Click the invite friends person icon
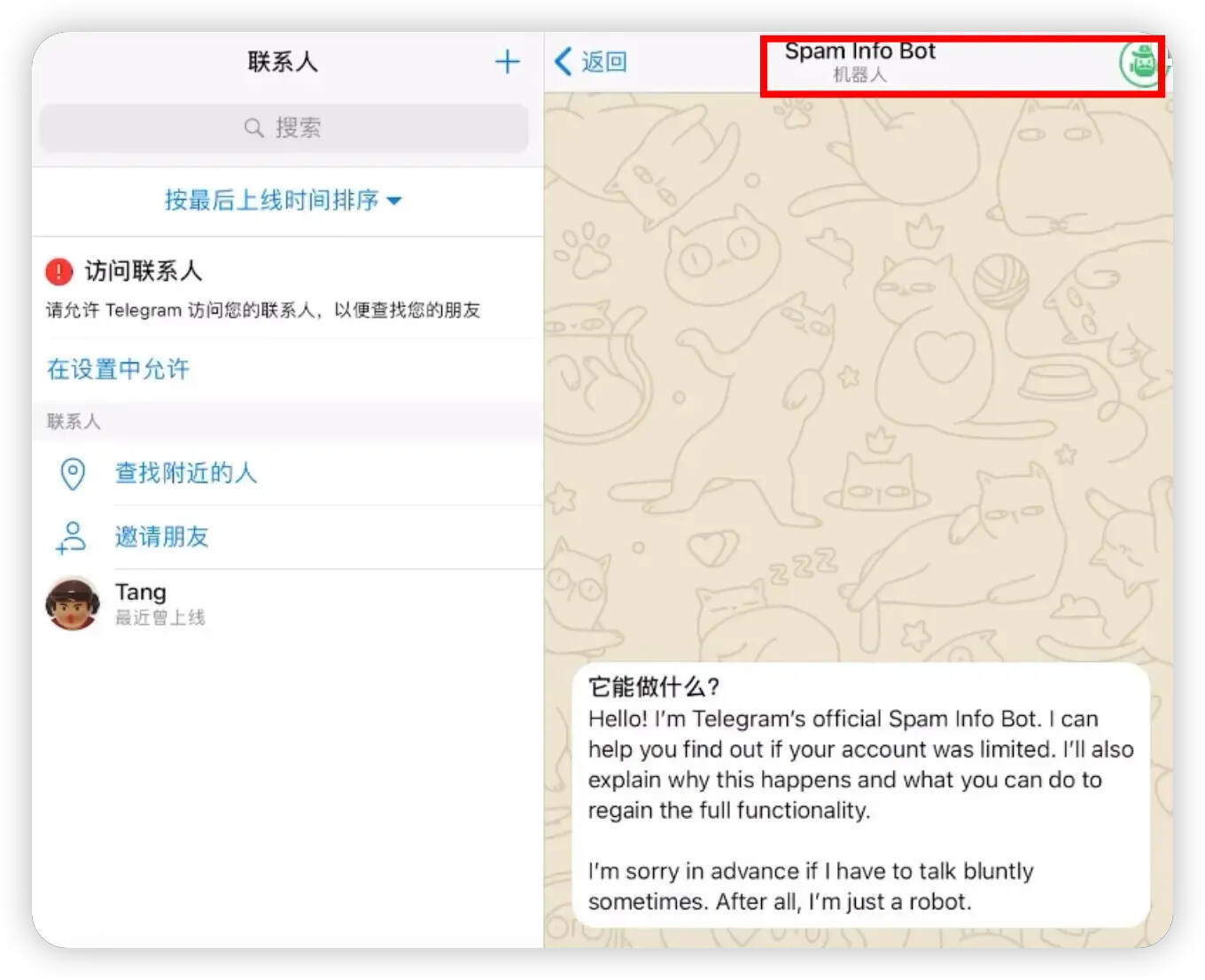This screenshot has width=1205, height=980. tap(71, 537)
